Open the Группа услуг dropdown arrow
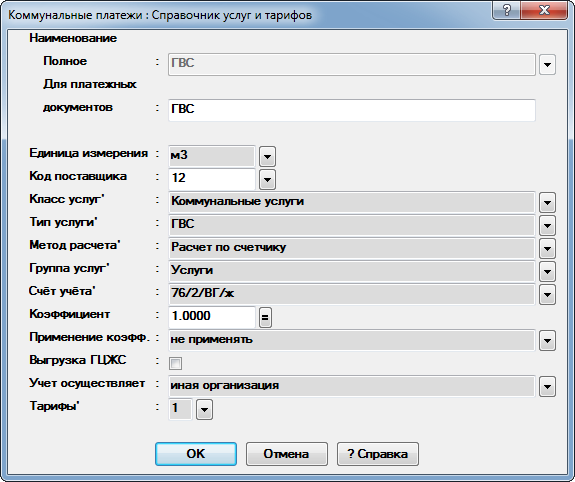This screenshot has width=575, height=482. pos(547,272)
